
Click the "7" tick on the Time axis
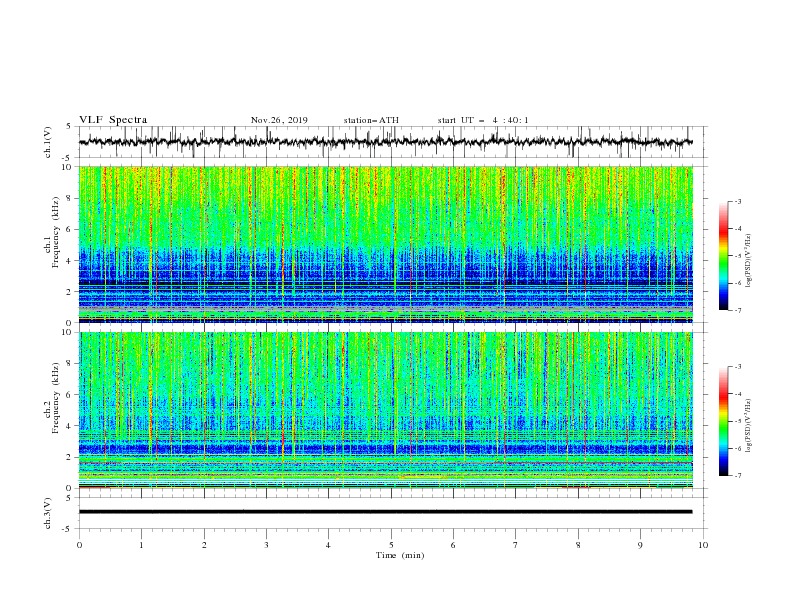(x=516, y=545)
